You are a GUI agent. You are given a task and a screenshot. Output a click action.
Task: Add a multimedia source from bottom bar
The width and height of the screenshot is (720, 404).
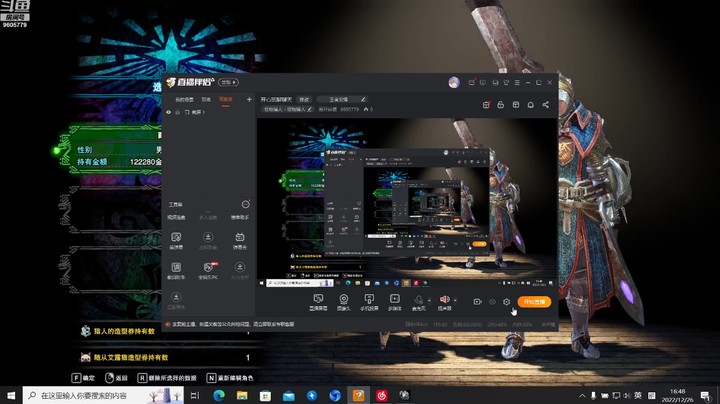394,302
